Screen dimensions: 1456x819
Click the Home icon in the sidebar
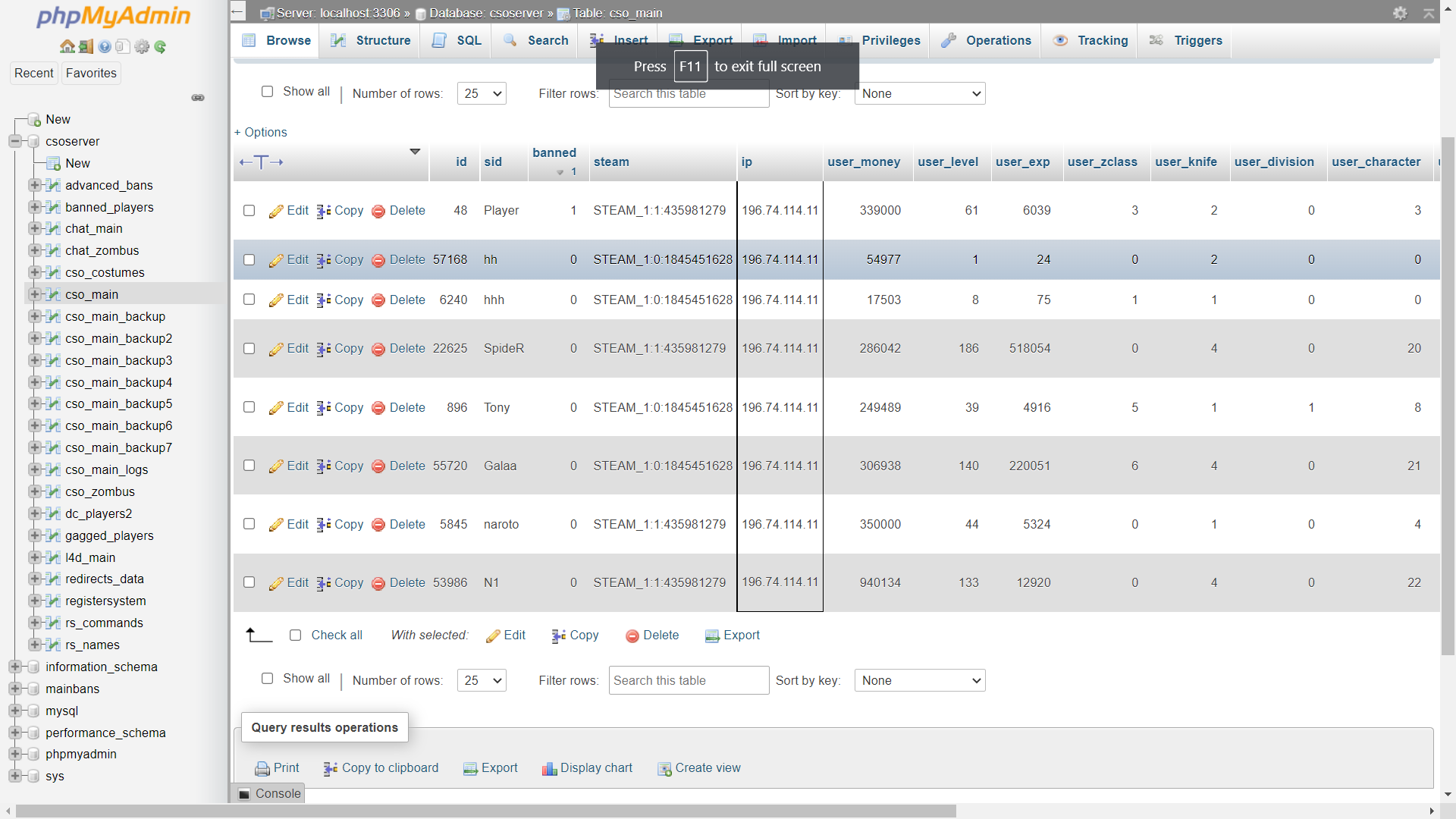click(67, 47)
